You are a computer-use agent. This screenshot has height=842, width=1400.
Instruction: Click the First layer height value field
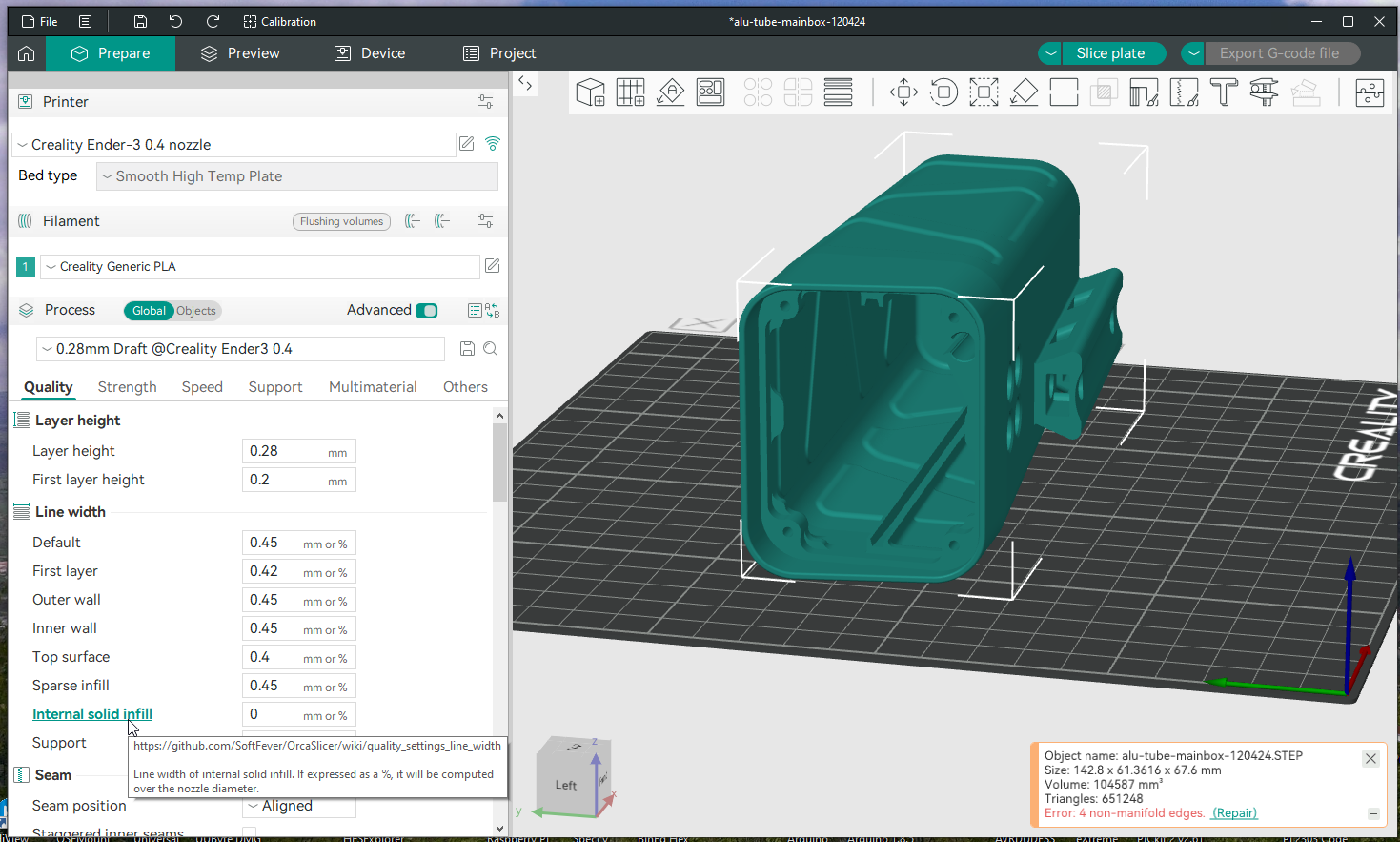299,480
